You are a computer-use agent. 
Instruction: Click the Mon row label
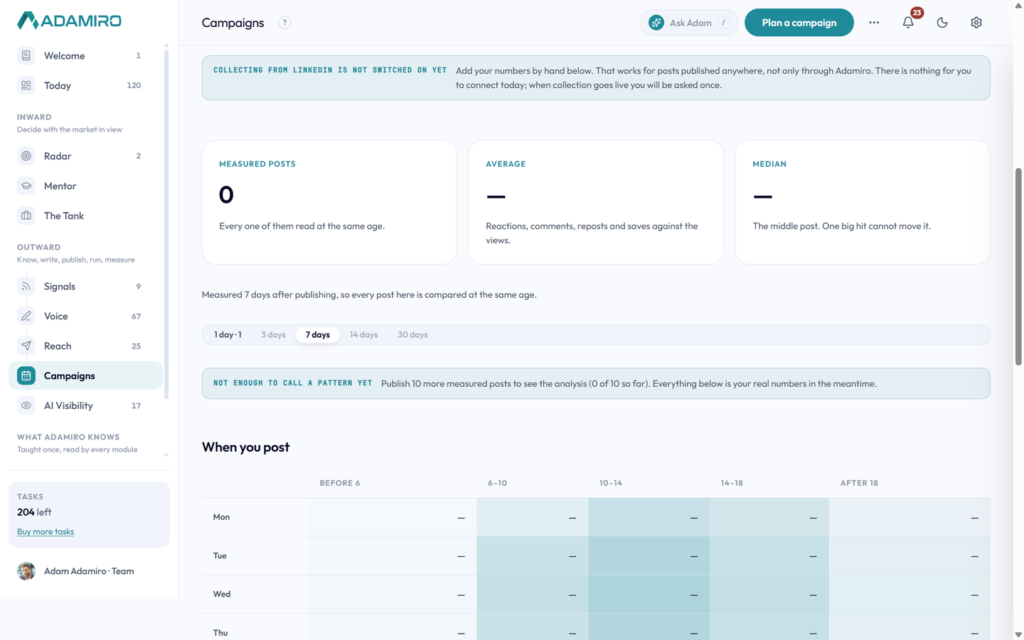coord(221,517)
